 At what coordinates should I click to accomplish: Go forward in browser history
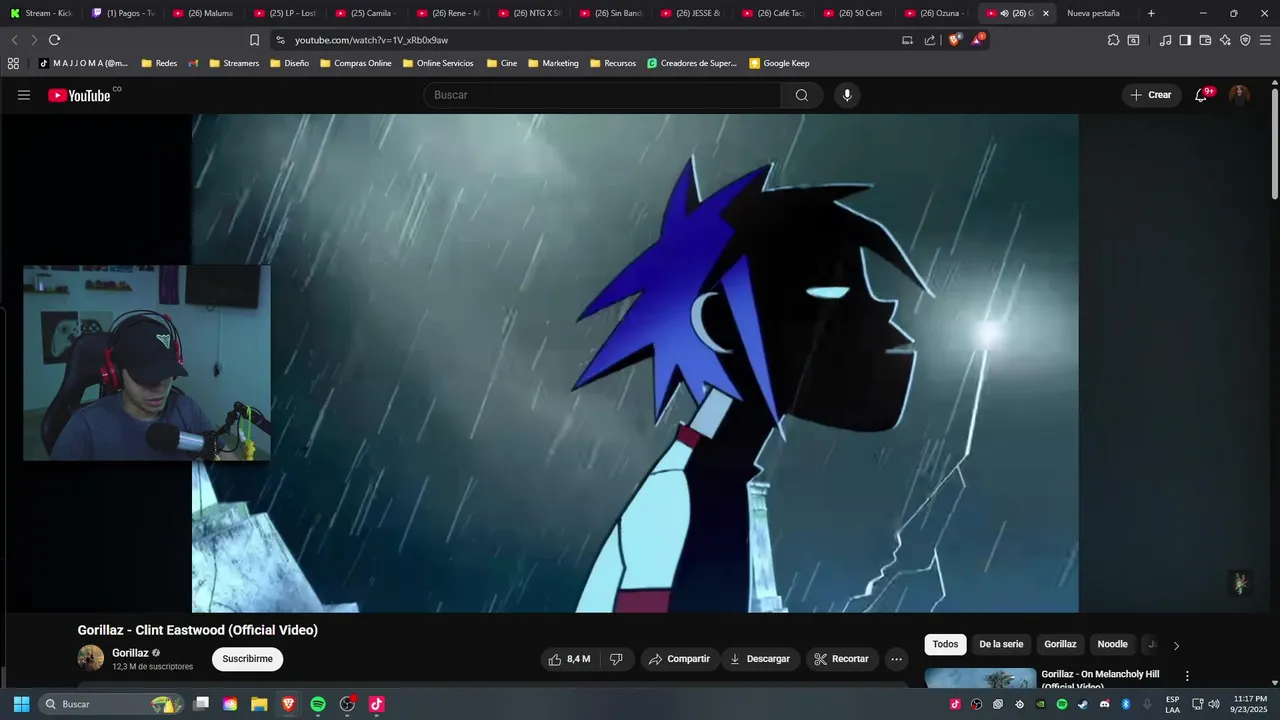point(34,40)
